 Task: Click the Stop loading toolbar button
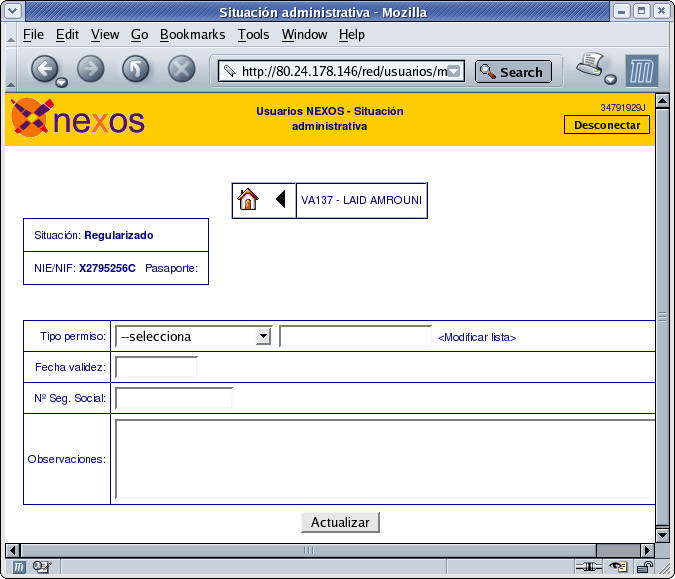[x=181, y=69]
